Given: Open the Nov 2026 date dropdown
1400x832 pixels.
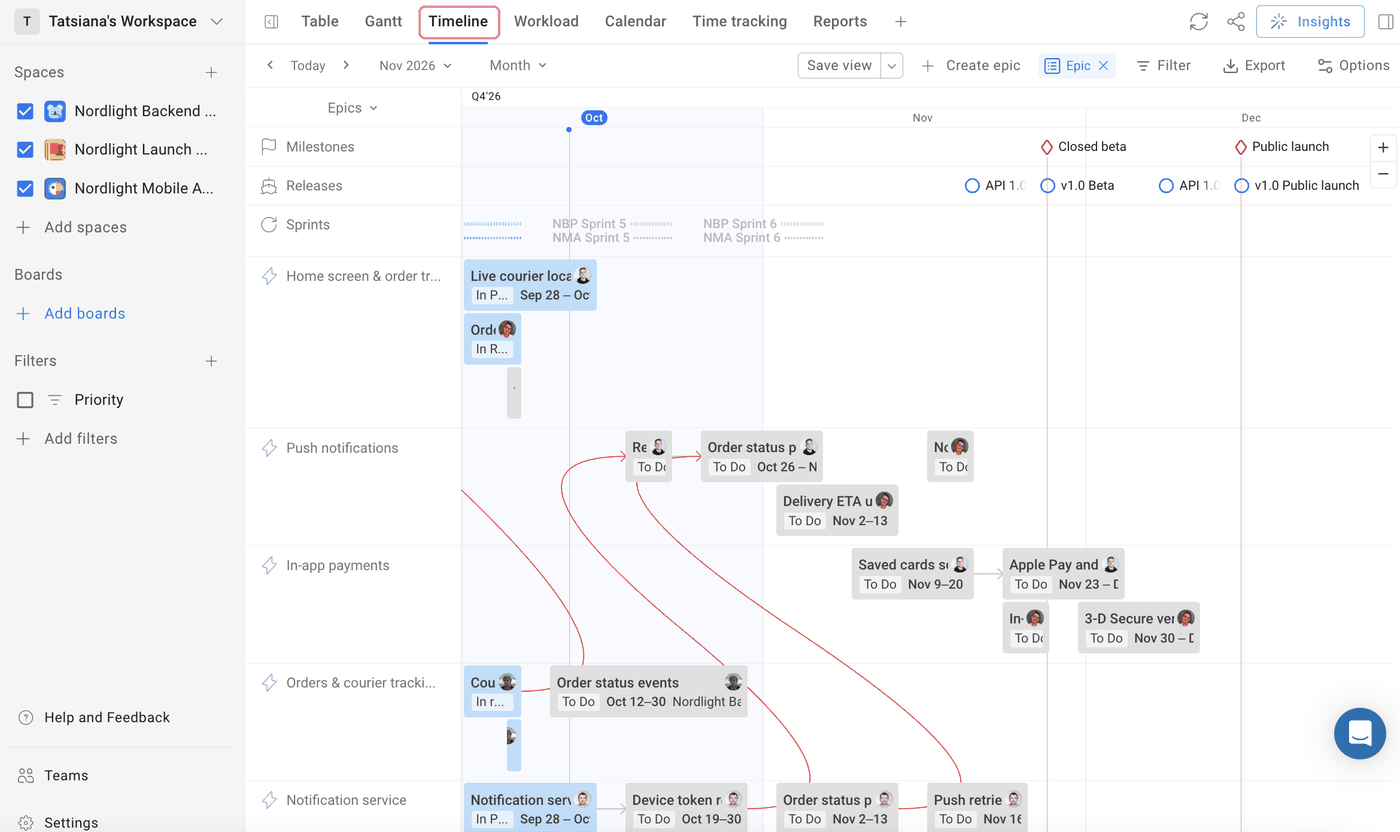Looking at the screenshot, I should 415,65.
